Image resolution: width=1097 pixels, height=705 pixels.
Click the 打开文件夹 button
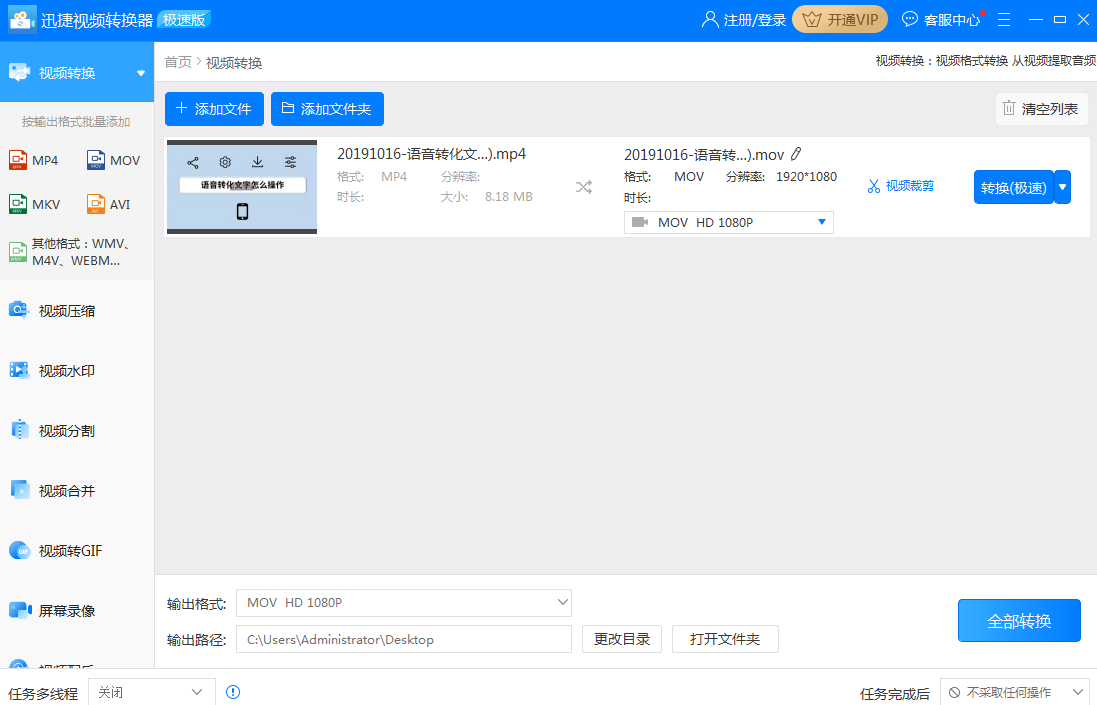click(725, 639)
